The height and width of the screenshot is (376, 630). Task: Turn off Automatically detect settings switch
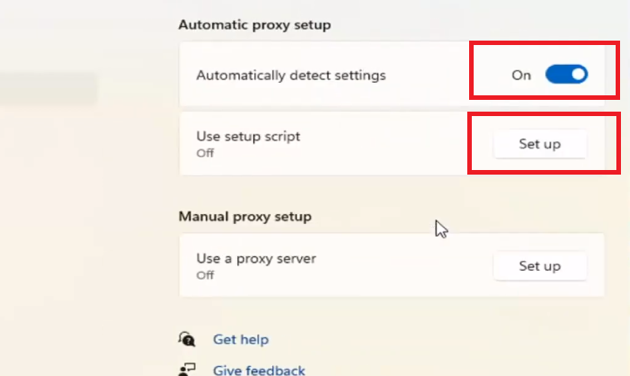567,74
